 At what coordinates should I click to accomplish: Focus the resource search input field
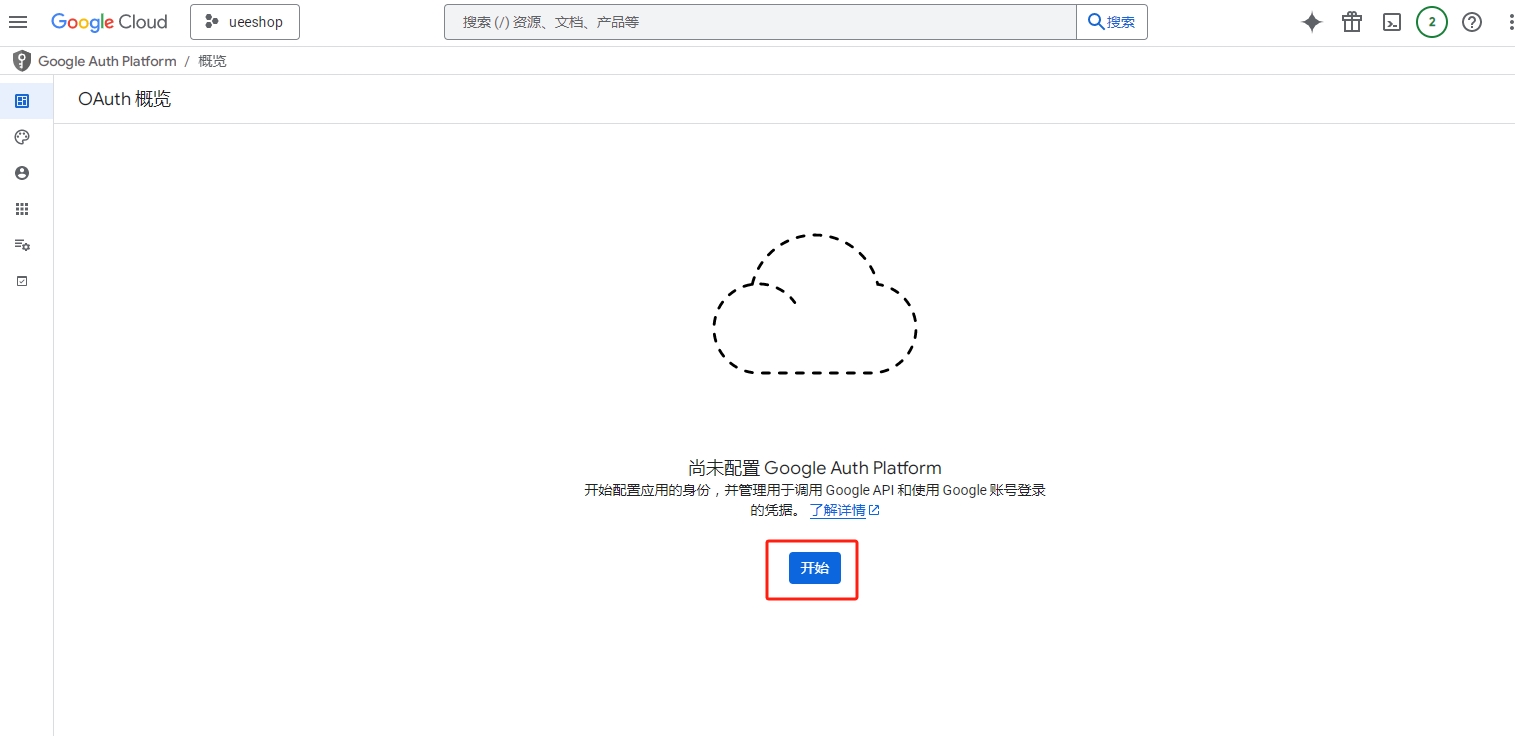[x=760, y=22]
